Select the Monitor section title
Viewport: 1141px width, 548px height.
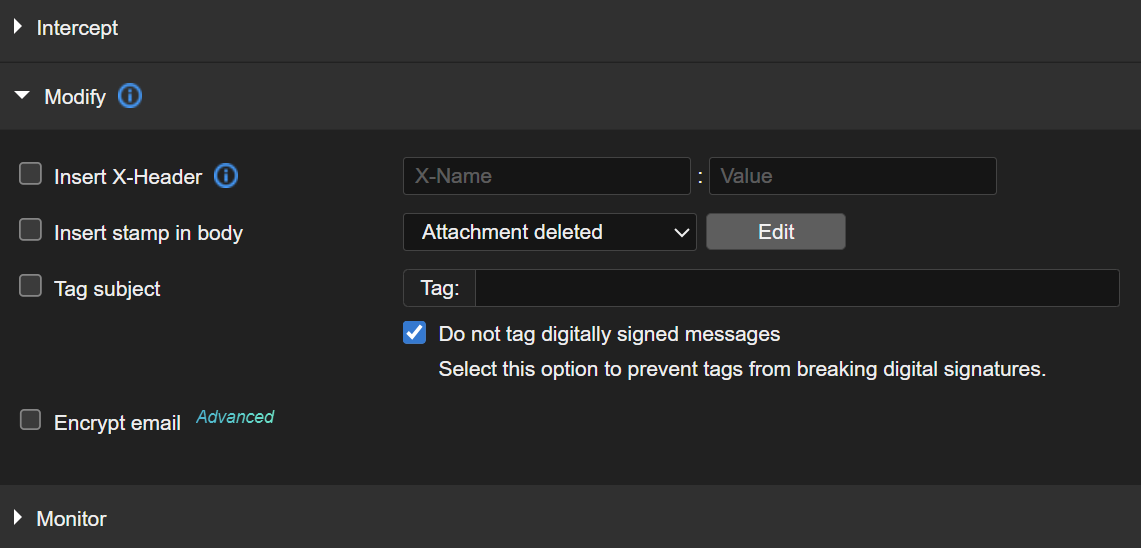click(71, 519)
